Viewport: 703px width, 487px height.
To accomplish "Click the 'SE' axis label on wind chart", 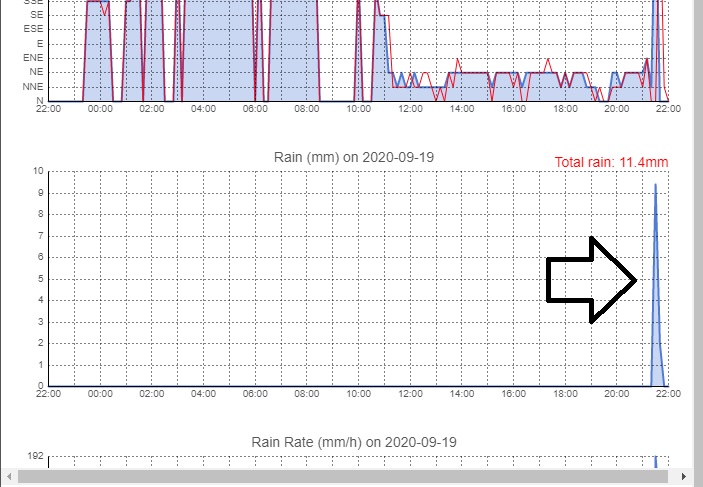I will click(37, 15).
